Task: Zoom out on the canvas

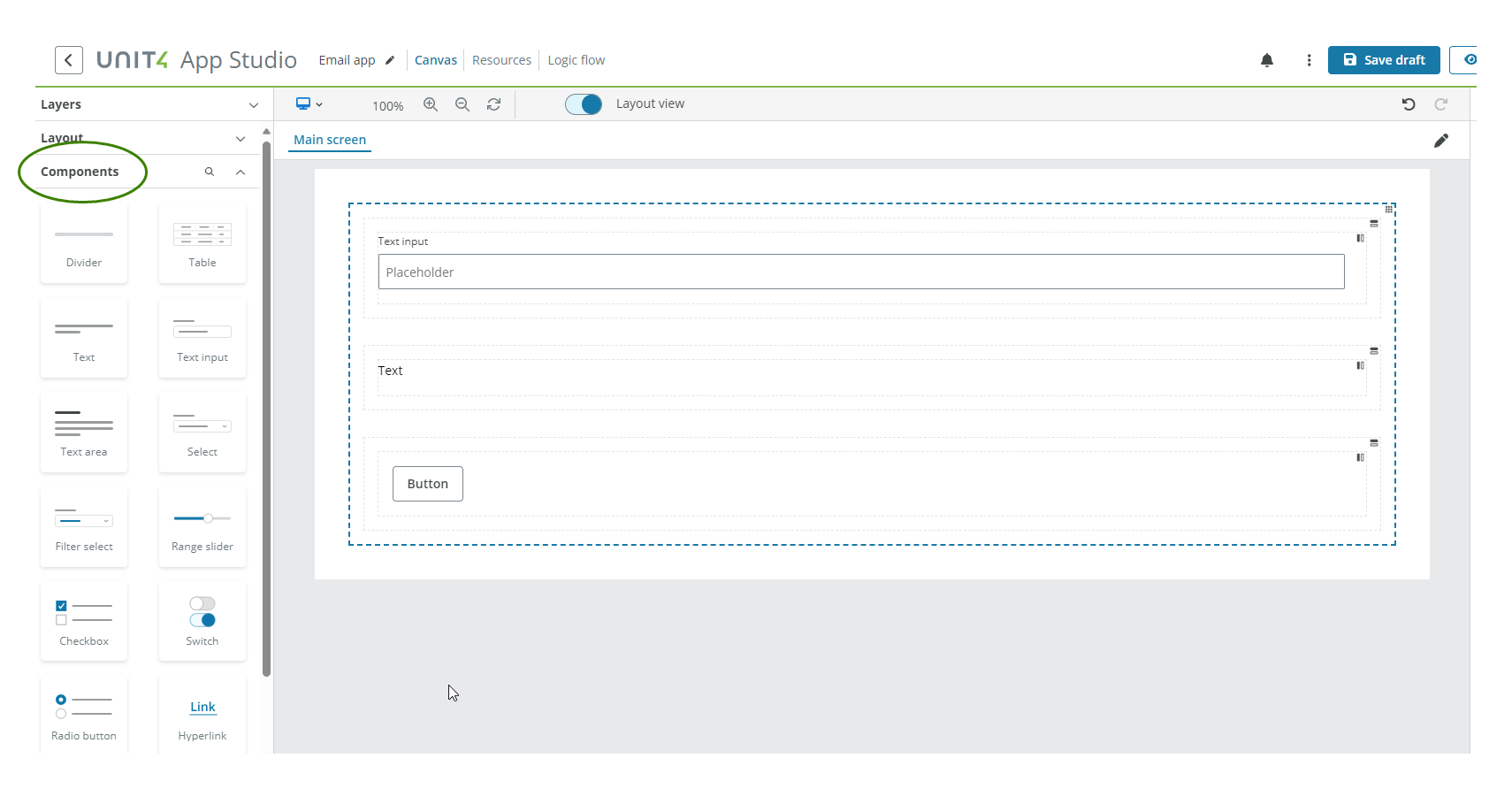Action: click(462, 104)
